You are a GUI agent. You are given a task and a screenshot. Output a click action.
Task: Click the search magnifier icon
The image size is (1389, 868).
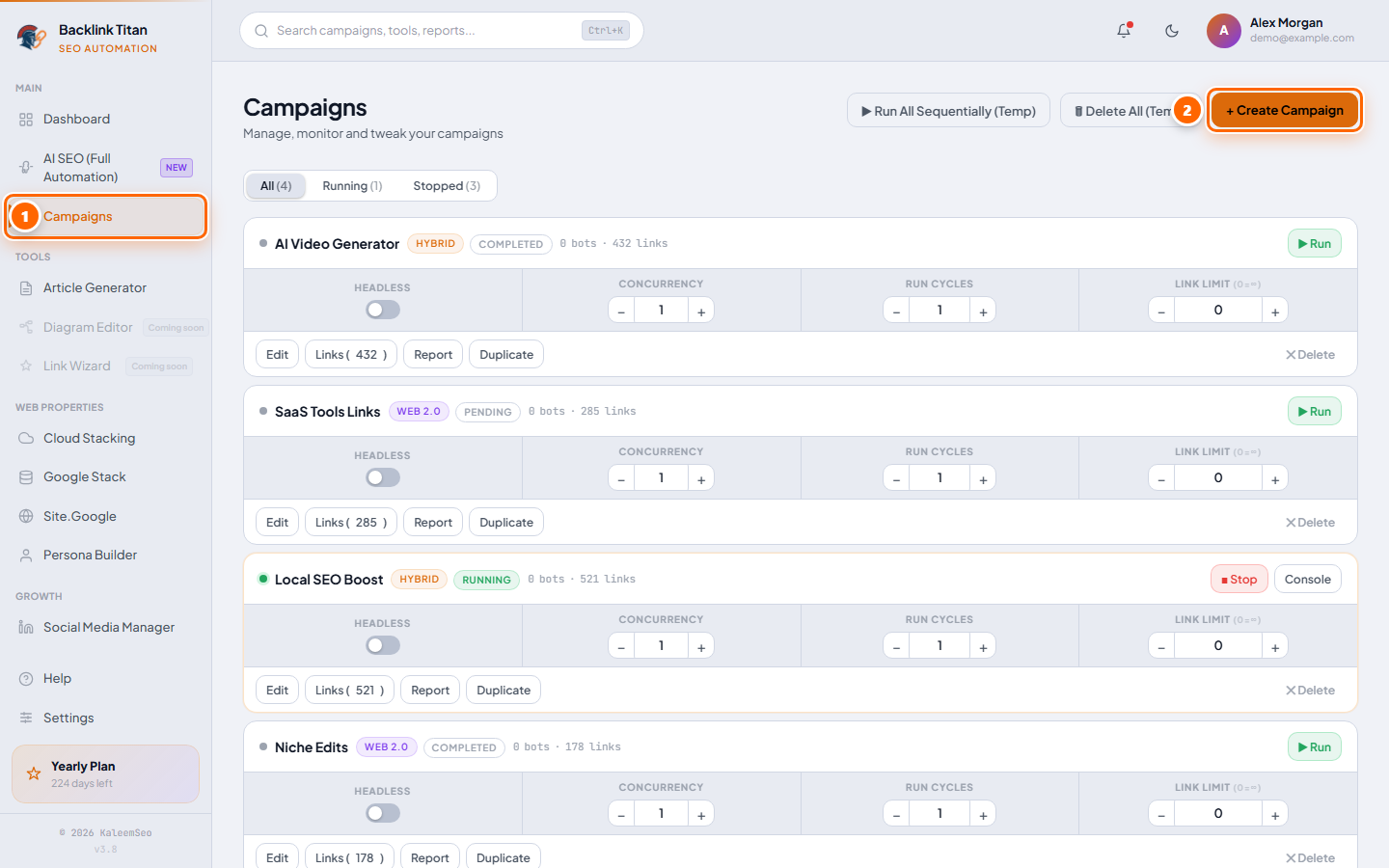pos(261,31)
